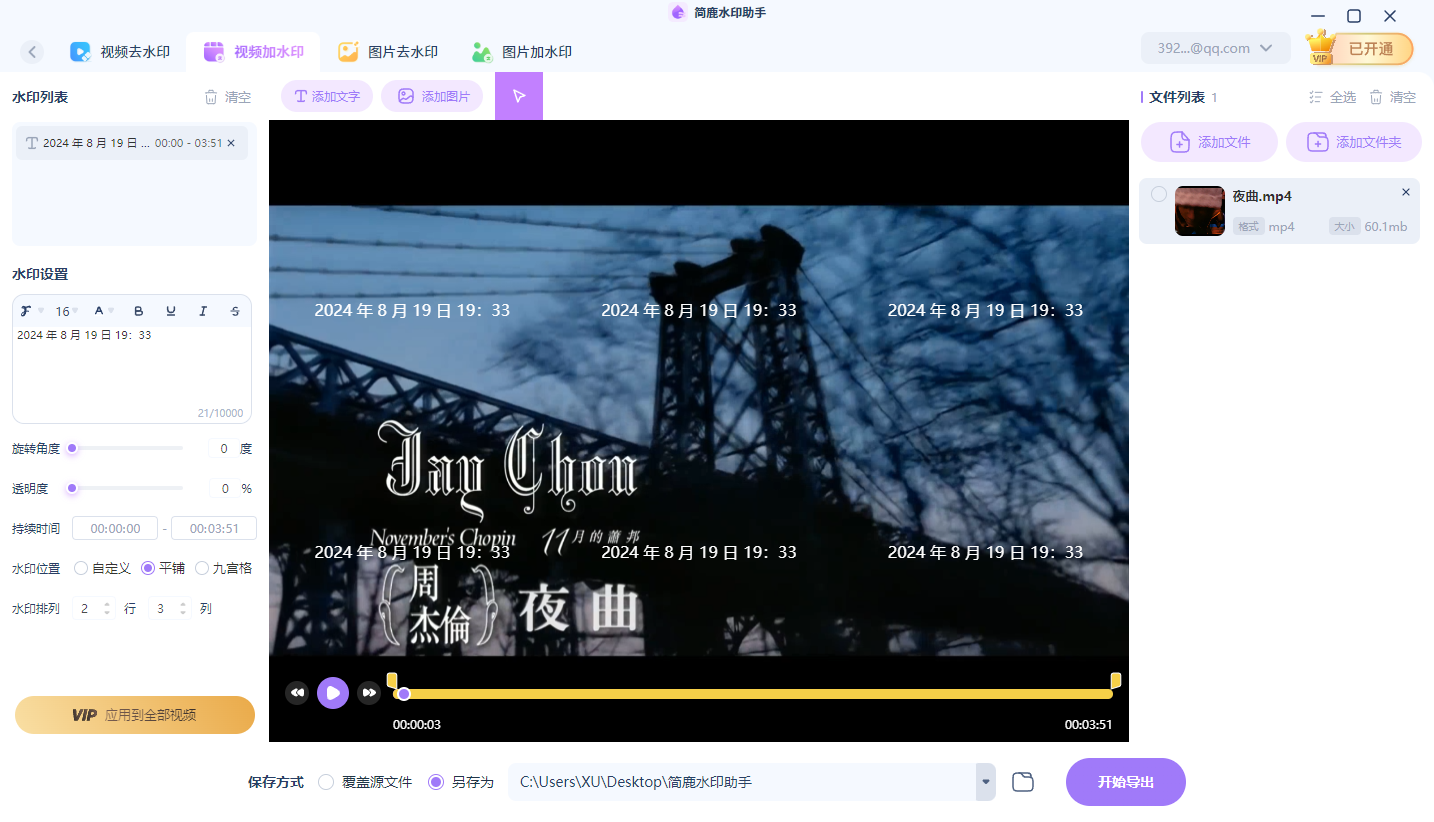Click the top-left watermark text on the video
The width and height of the screenshot is (1434, 822).
412,310
